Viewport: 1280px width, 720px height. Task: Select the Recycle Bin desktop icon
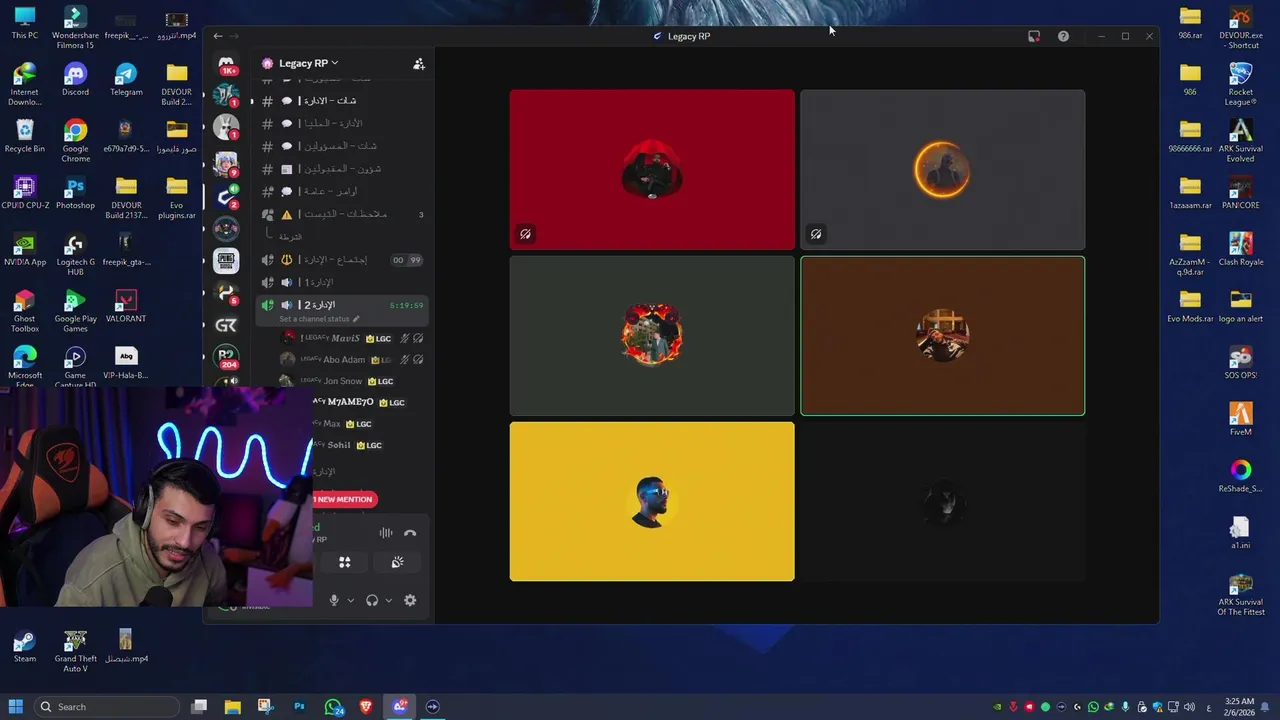pyautogui.click(x=25, y=137)
